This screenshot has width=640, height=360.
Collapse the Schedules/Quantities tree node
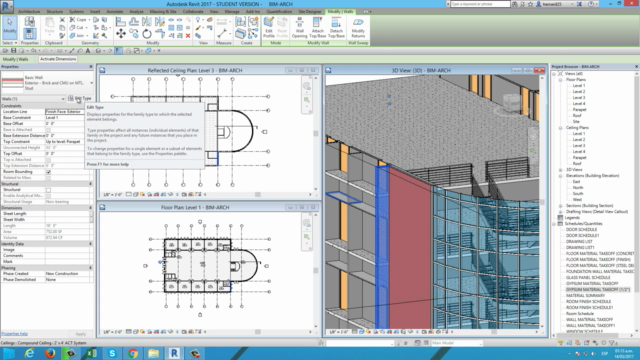click(554, 224)
